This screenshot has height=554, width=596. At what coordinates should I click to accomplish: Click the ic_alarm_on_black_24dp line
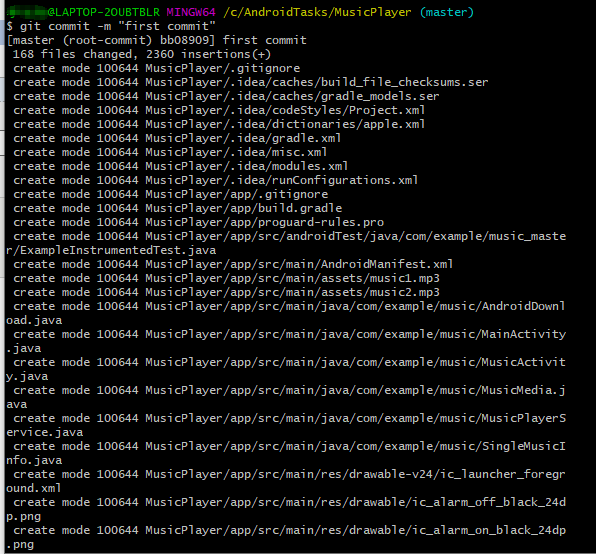(x=290, y=530)
